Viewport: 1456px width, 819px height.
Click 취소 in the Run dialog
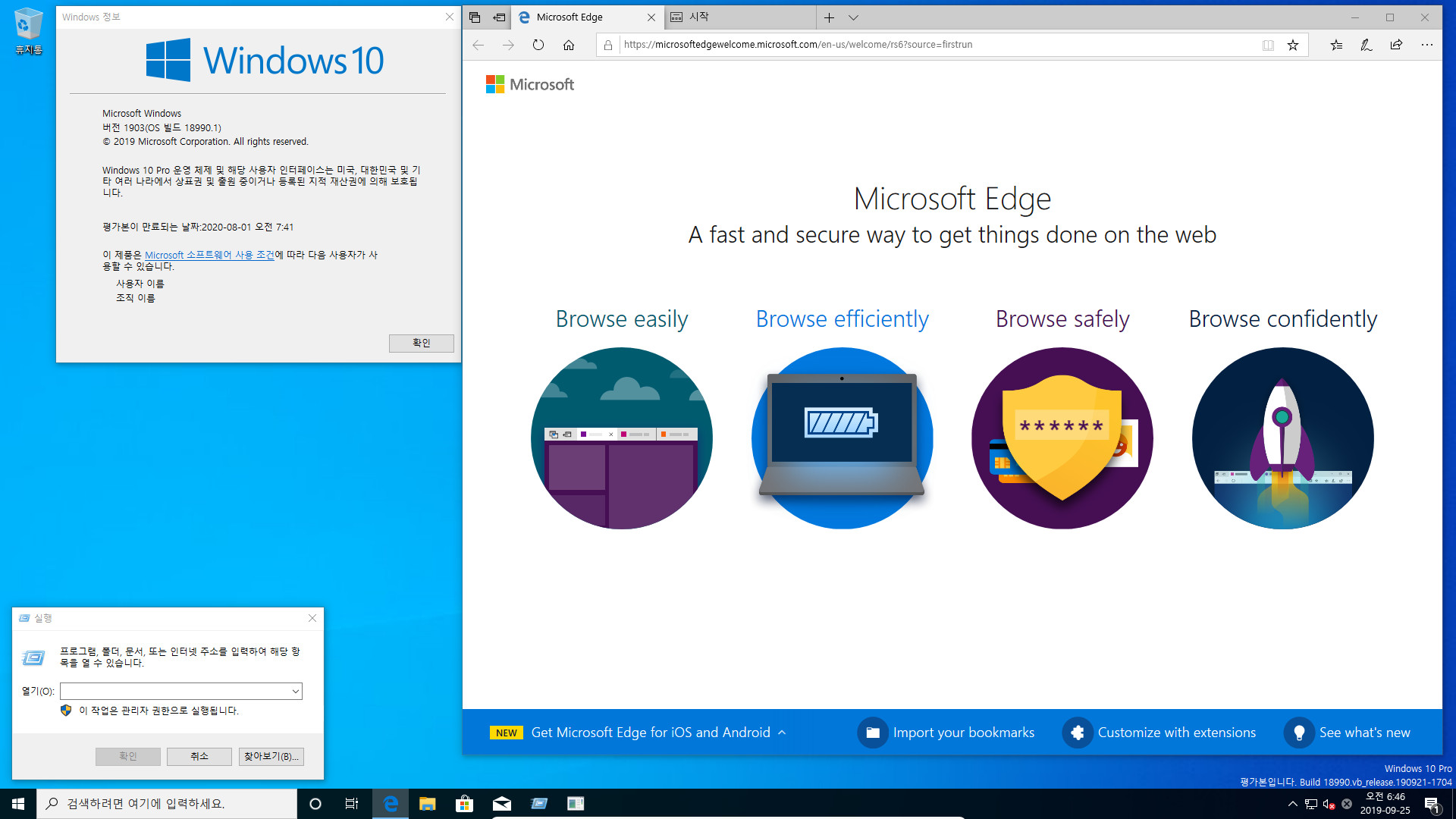pyautogui.click(x=199, y=756)
